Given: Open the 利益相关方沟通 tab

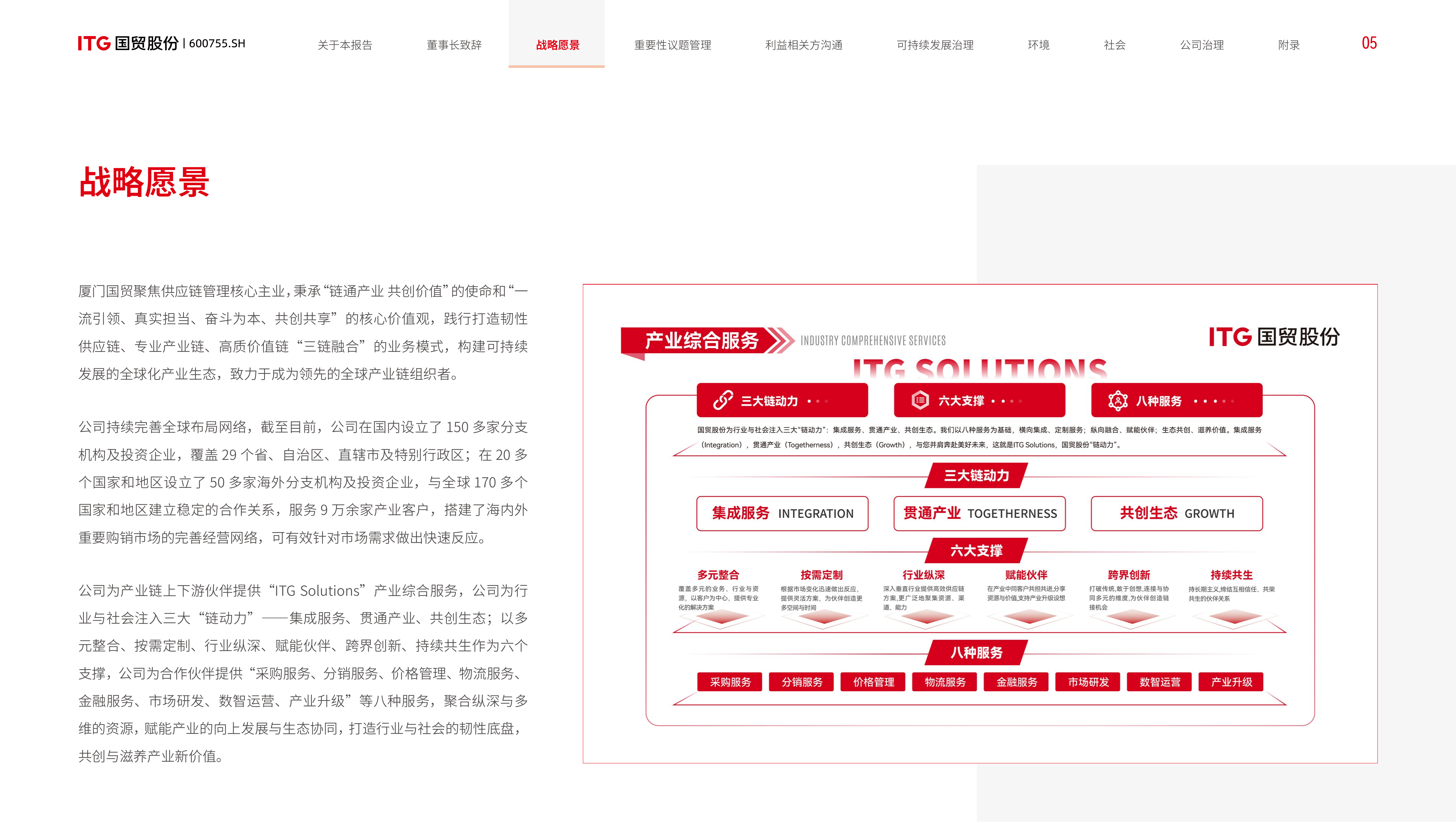Looking at the screenshot, I should coord(803,45).
